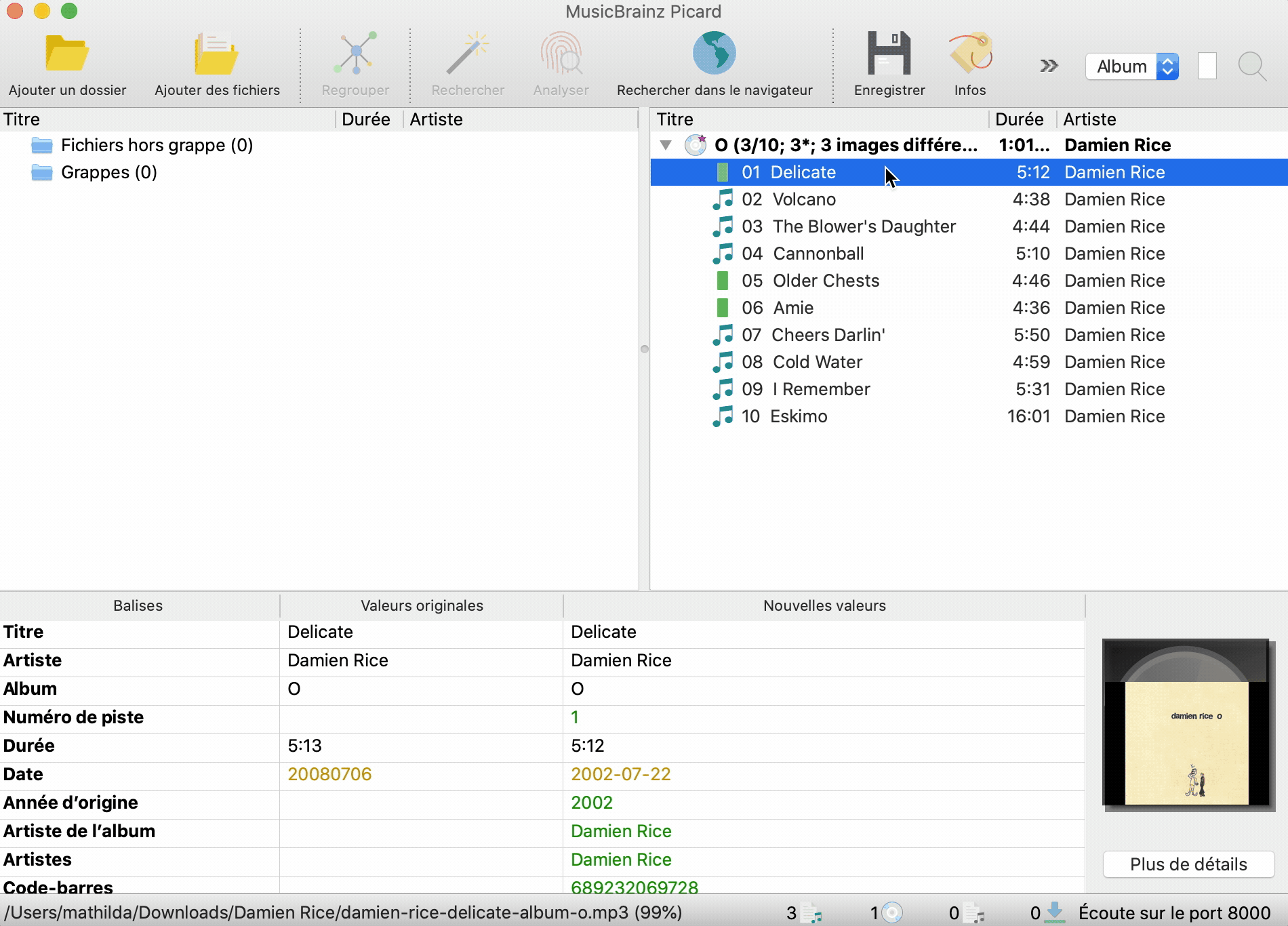Click the music note icon beside Cold Water
This screenshot has width=1288, height=926.
[x=723, y=362]
